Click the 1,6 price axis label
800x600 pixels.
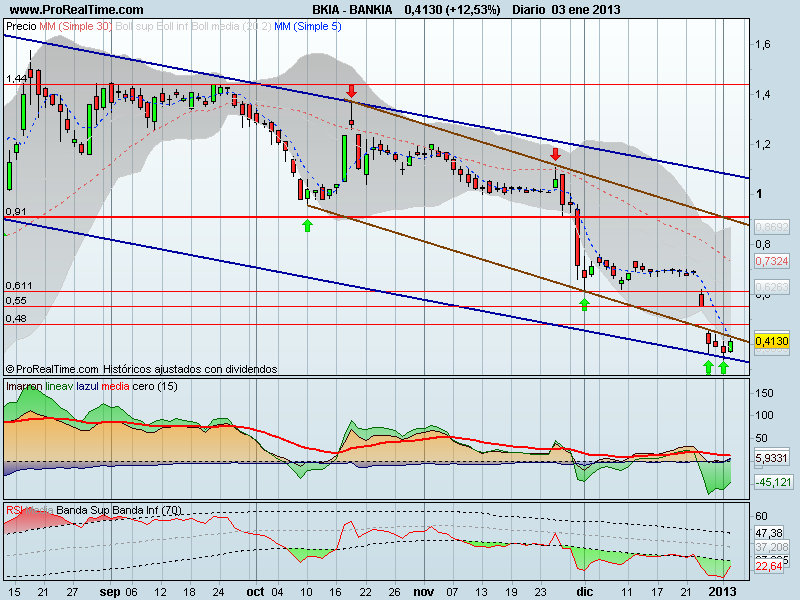[x=763, y=44]
